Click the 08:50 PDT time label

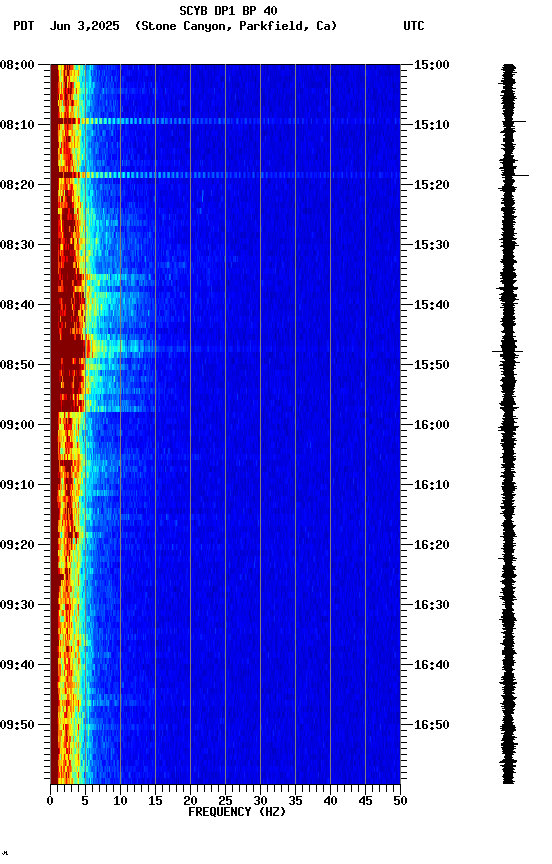(x=17, y=365)
